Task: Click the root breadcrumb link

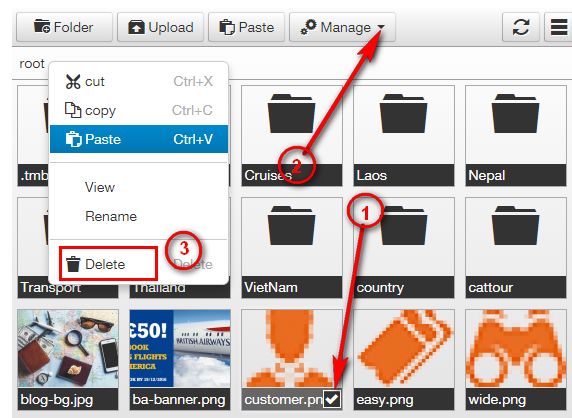Action: pos(32,63)
